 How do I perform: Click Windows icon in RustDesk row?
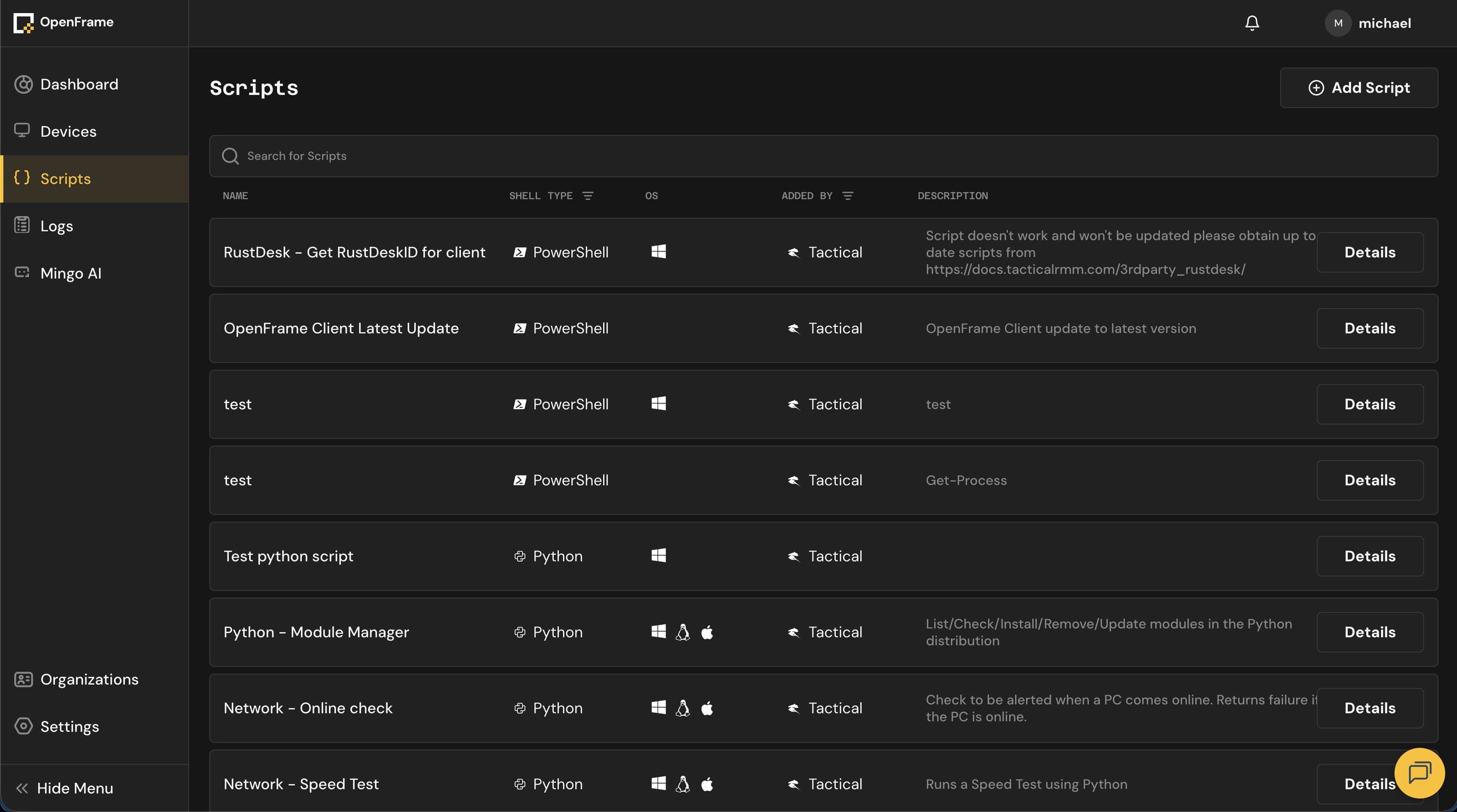659,252
